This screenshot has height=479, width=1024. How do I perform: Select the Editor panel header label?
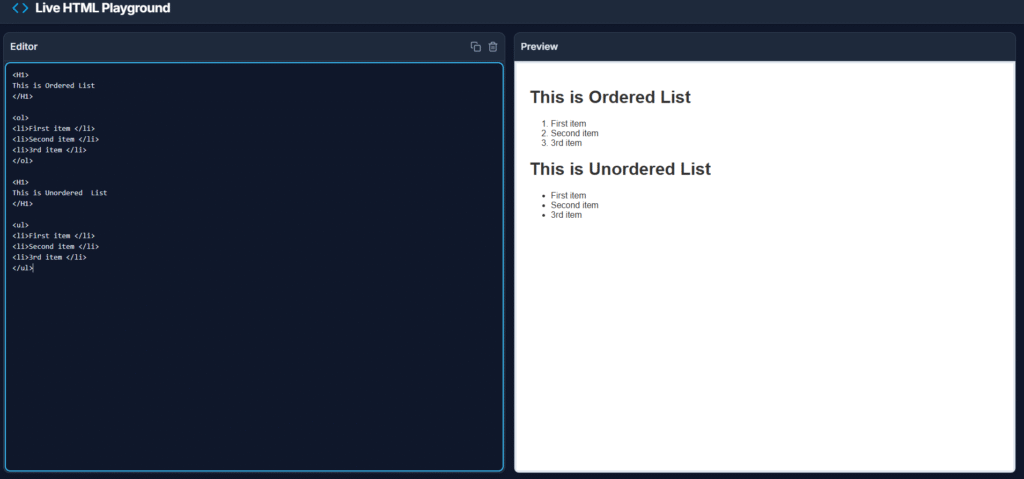point(24,47)
